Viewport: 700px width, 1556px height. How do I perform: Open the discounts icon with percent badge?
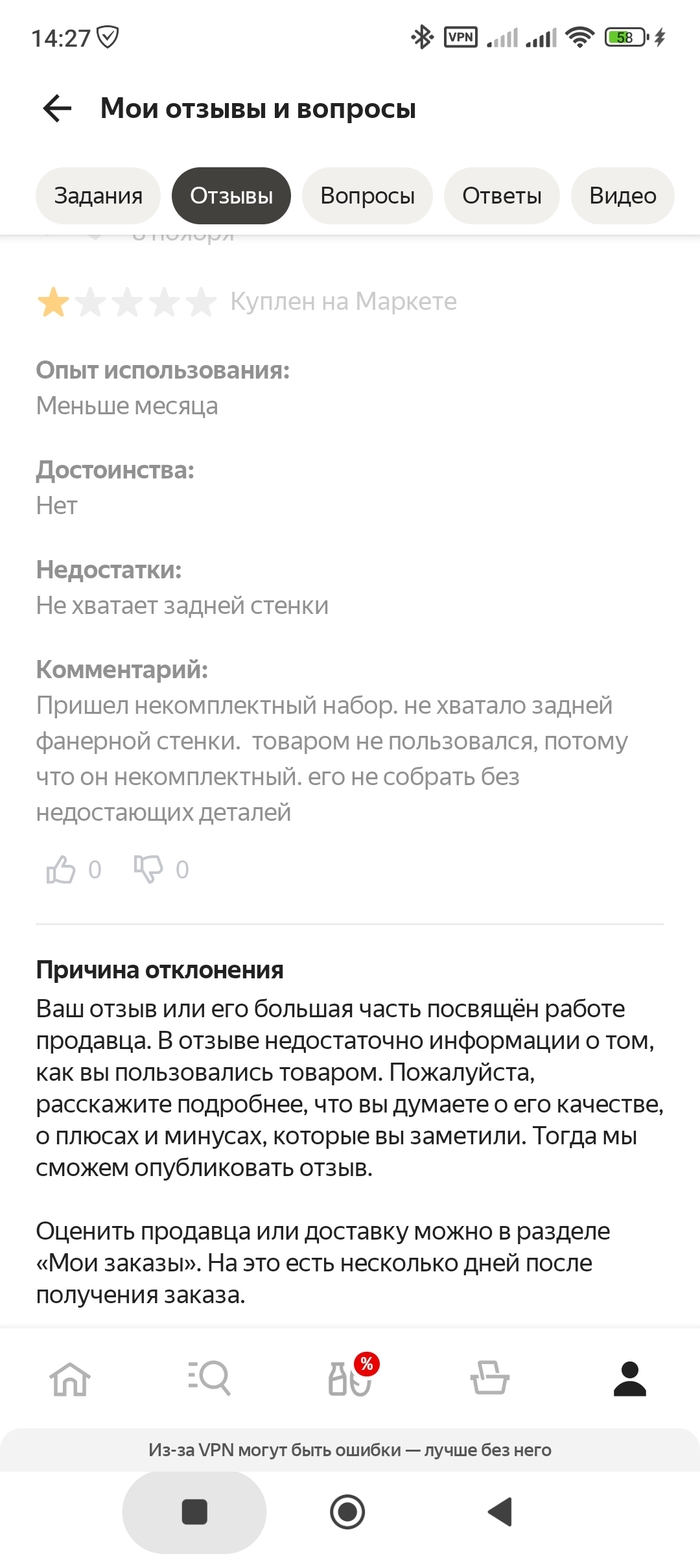coord(350,1379)
